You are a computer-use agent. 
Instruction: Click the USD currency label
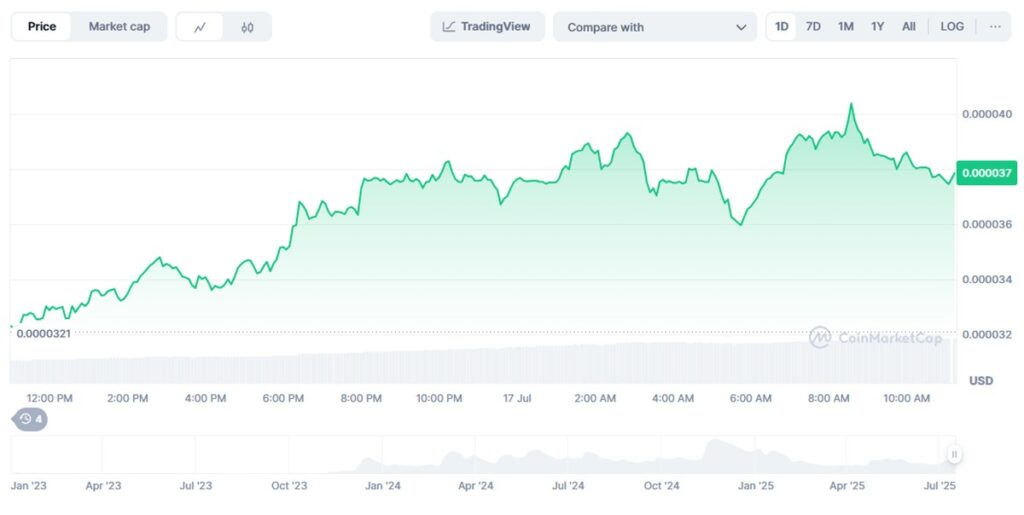coord(981,381)
